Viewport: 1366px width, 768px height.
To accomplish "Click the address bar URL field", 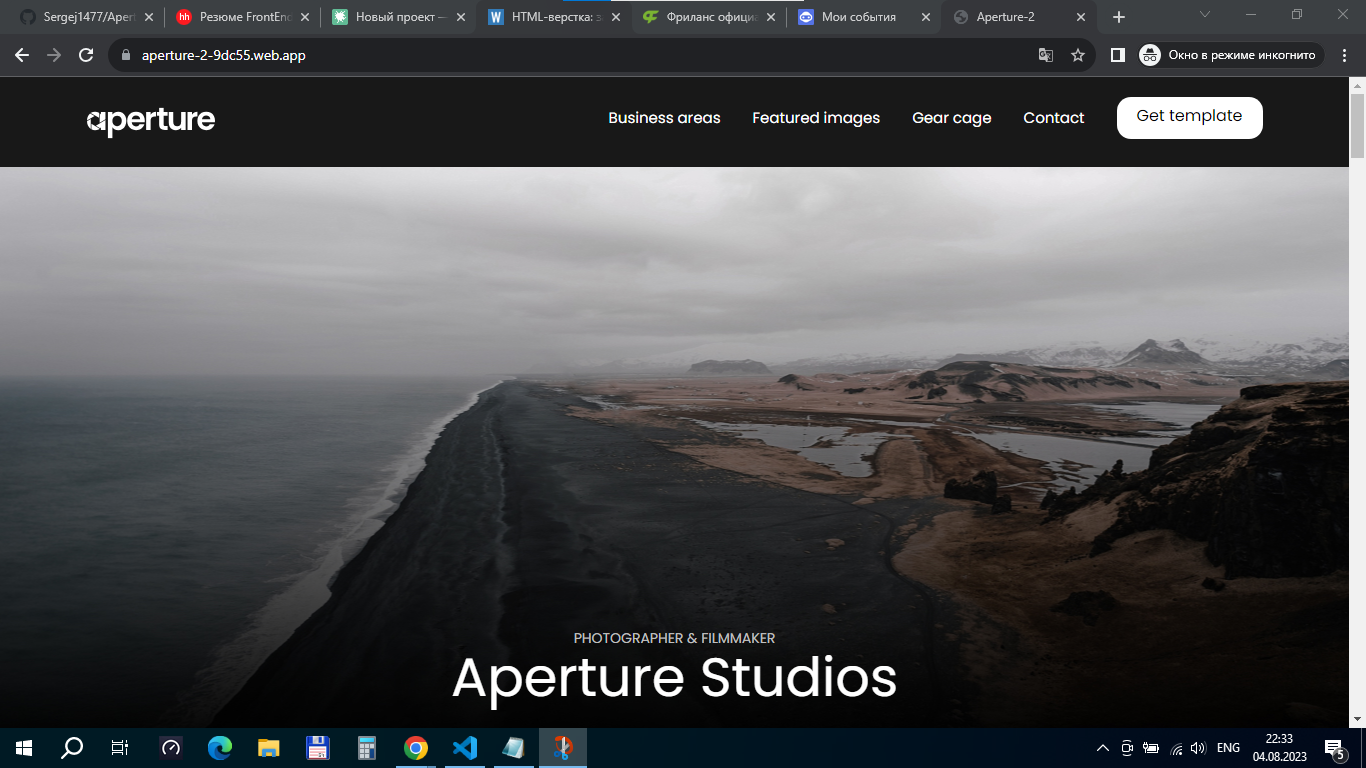I will coord(580,55).
